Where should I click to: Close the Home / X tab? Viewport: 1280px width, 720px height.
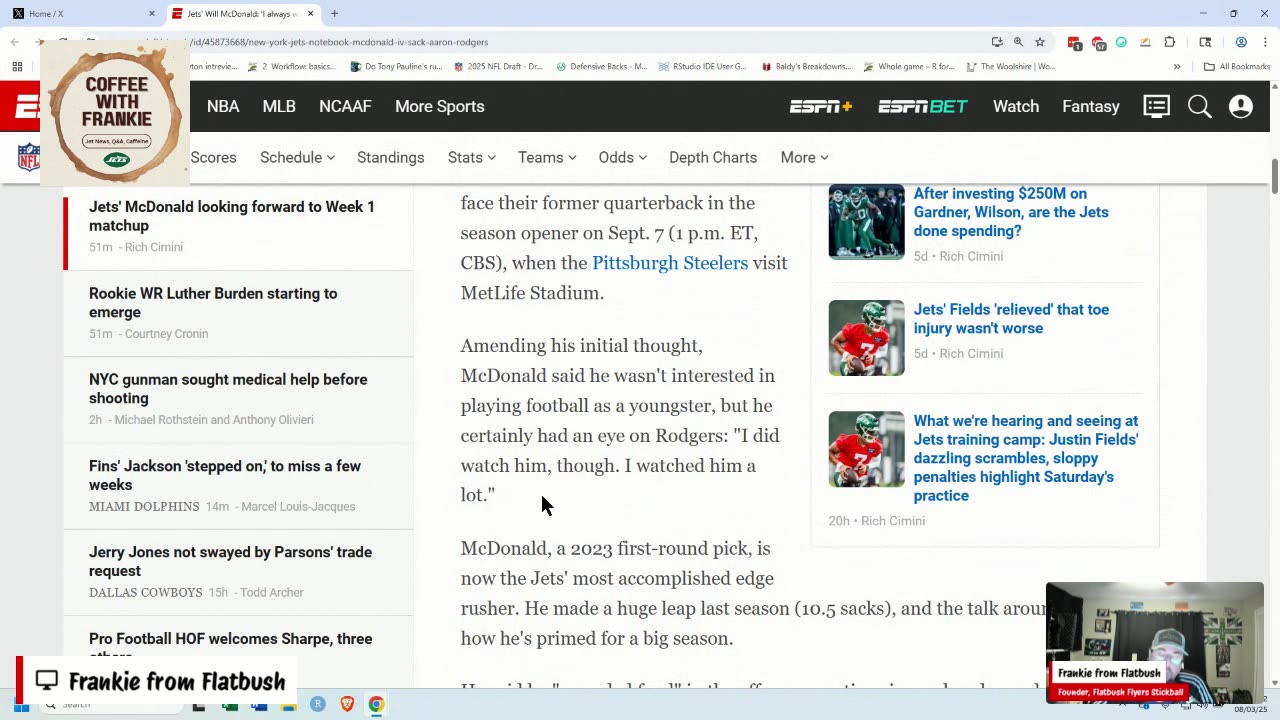click(x=152, y=13)
